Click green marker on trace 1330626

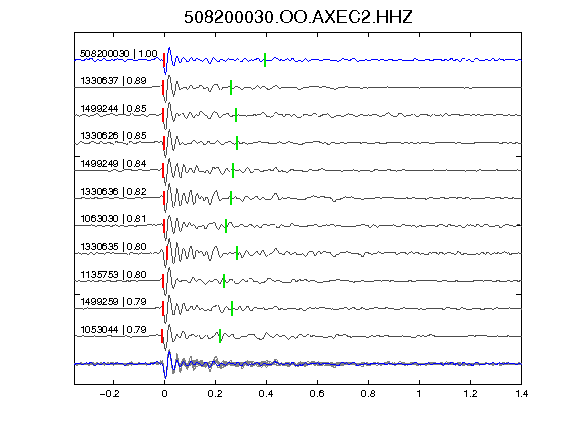coord(237,143)
